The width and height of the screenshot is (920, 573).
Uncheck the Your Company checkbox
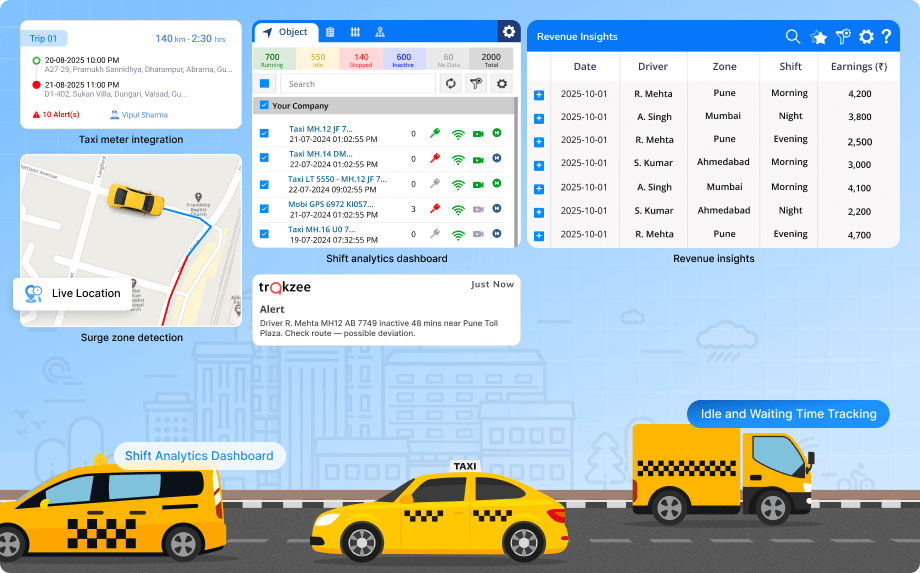[264, 106]
